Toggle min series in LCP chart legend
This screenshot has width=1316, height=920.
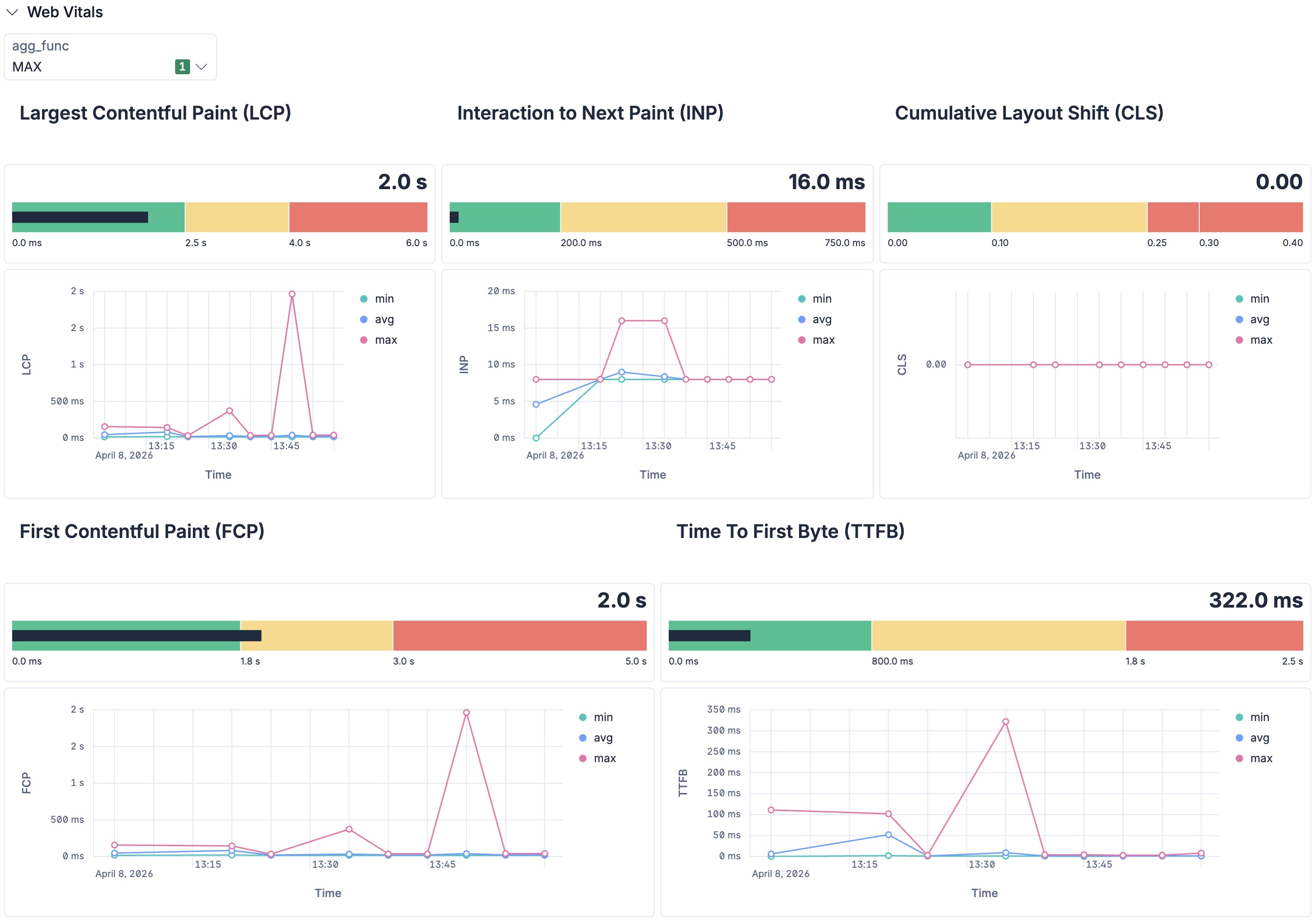coord(377,298)
